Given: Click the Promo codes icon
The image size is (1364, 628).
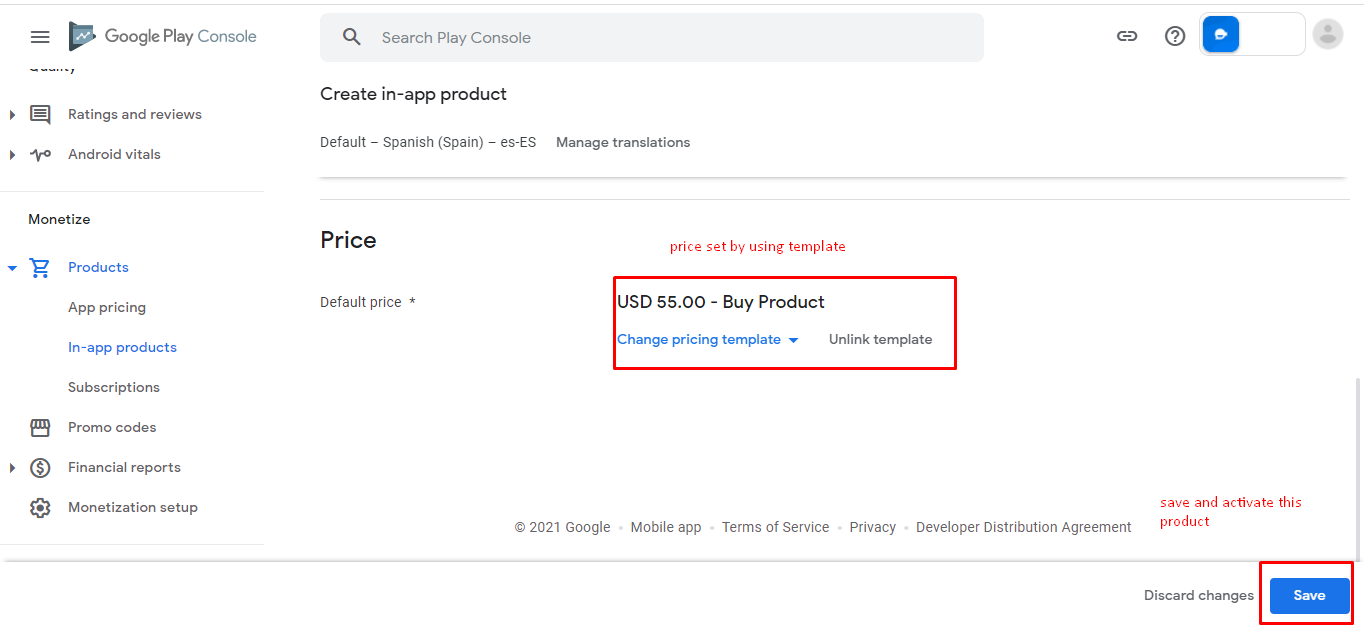Looking at the screenshot, I should click(40, 428).
